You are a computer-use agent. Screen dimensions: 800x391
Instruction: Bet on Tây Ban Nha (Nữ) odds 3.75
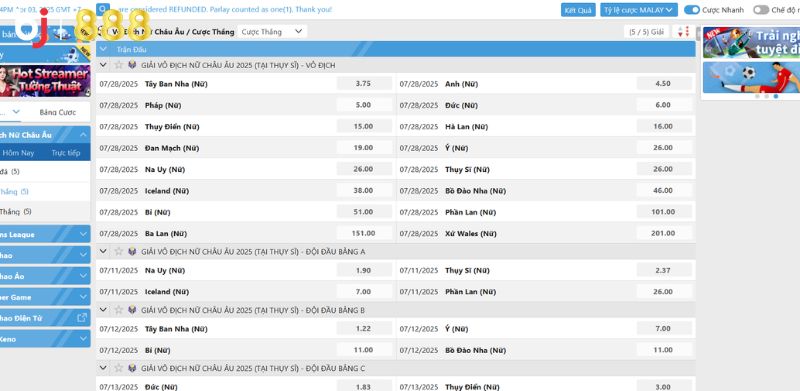click(363, 84)
